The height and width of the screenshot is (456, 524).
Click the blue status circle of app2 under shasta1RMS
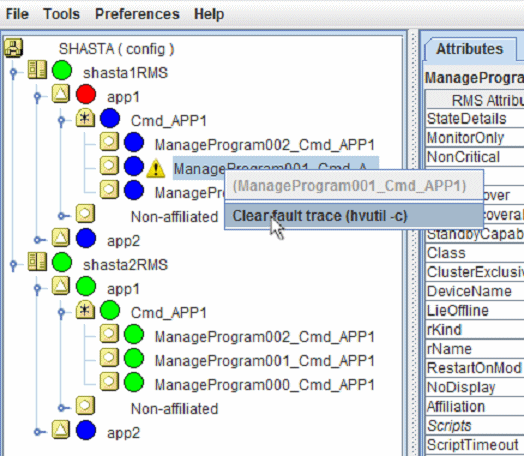[86, 238]
